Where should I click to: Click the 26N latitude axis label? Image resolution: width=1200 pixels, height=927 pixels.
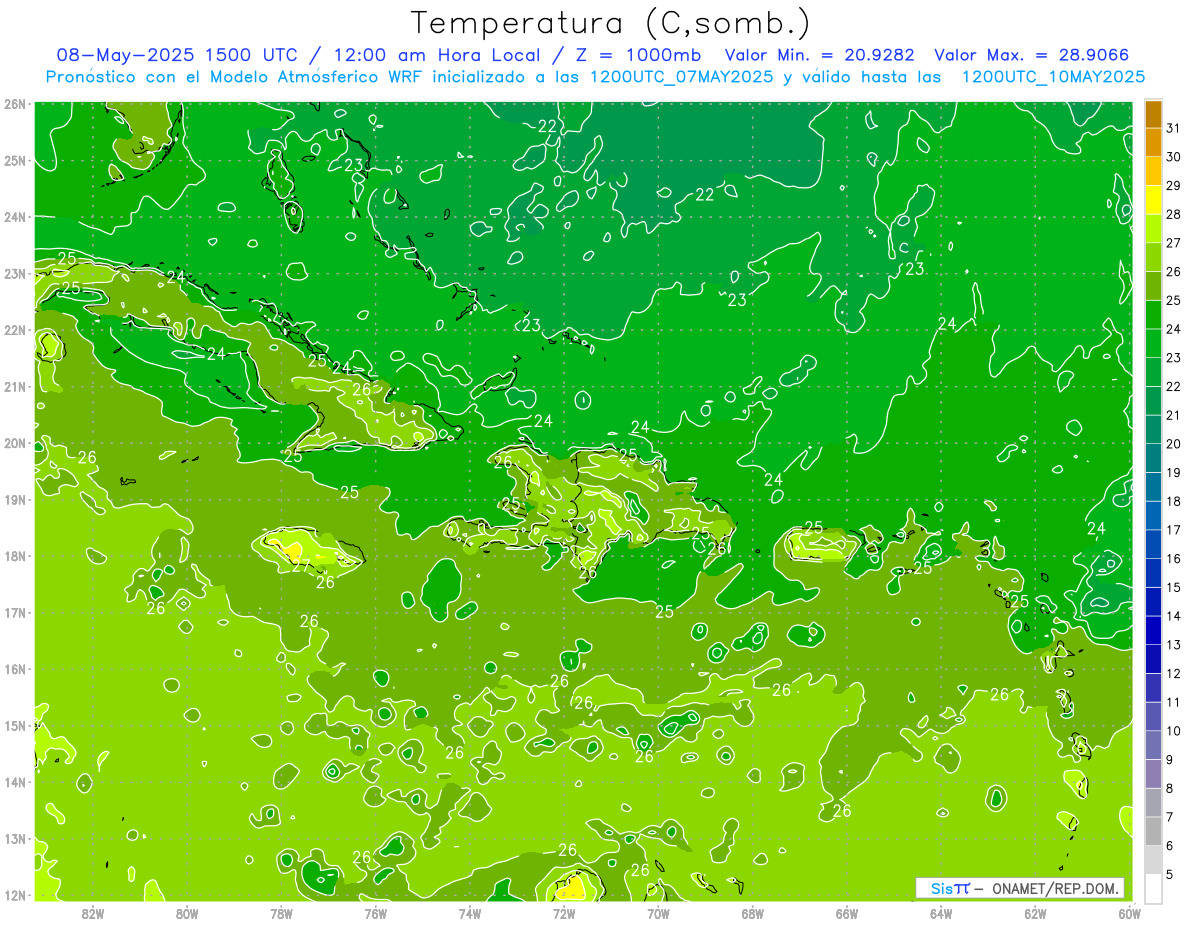pyautogui.click(x=15, y=104)
